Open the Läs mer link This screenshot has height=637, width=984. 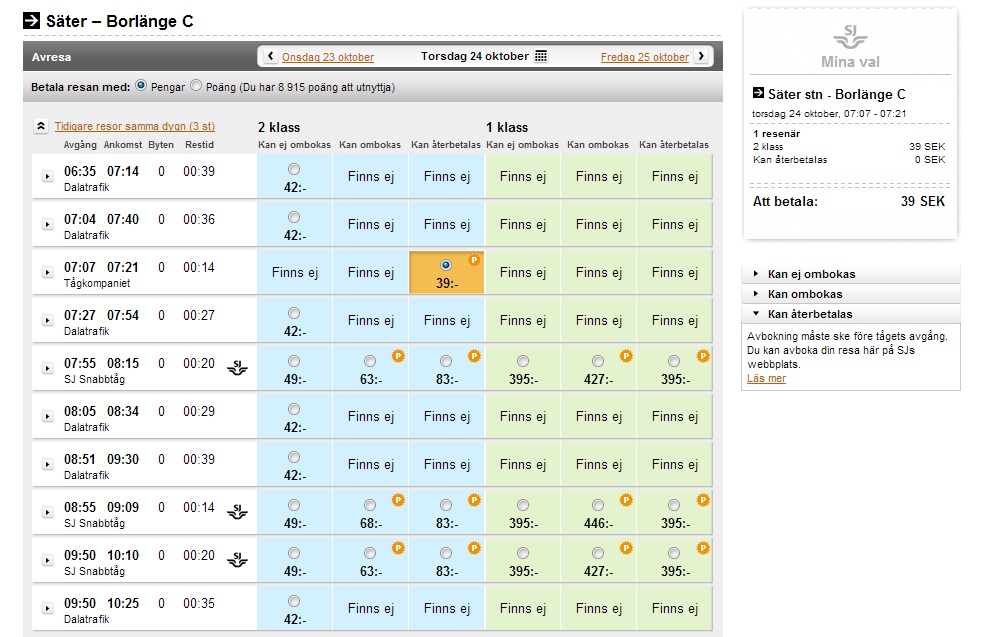766,378
